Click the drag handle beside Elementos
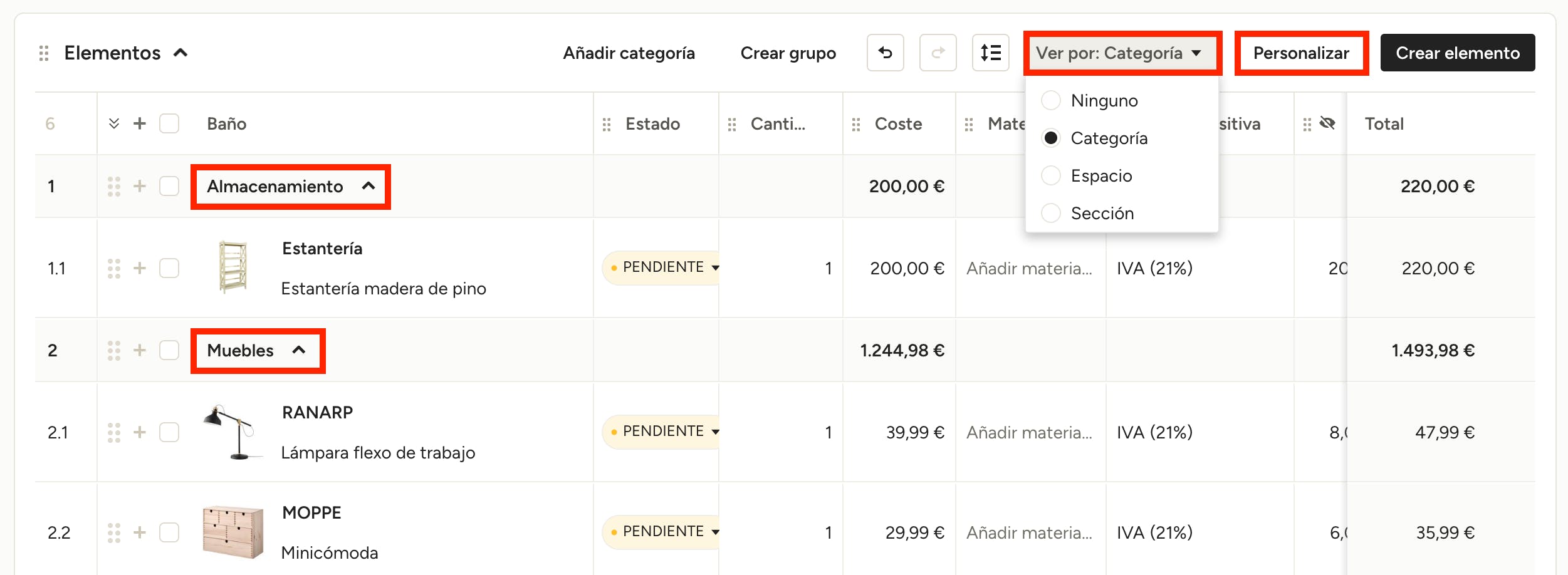 [44, 53]
